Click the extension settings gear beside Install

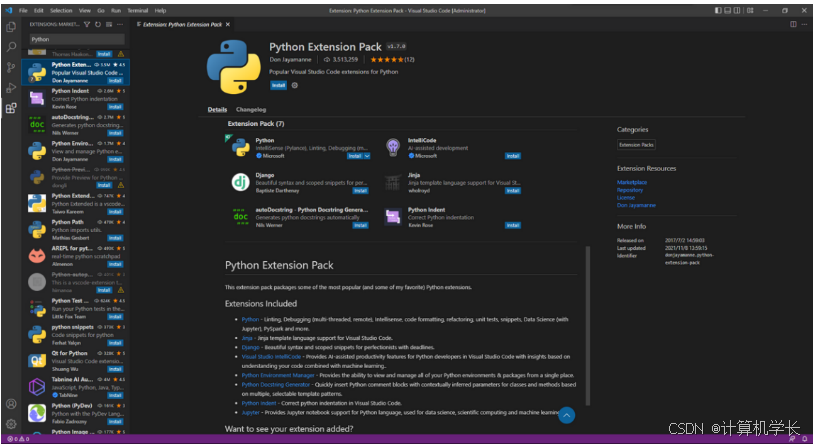coord(295,85)
